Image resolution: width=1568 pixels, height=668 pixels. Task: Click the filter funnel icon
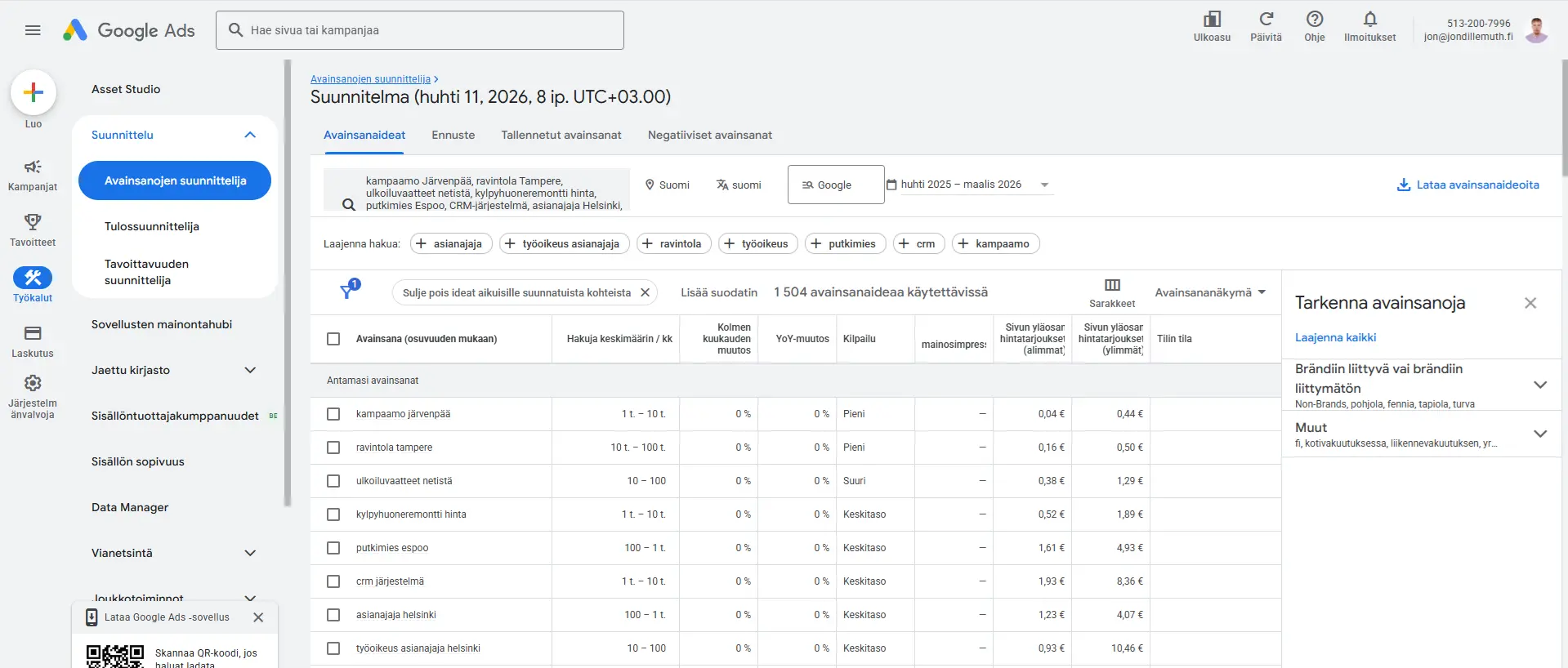click(347, 292)
